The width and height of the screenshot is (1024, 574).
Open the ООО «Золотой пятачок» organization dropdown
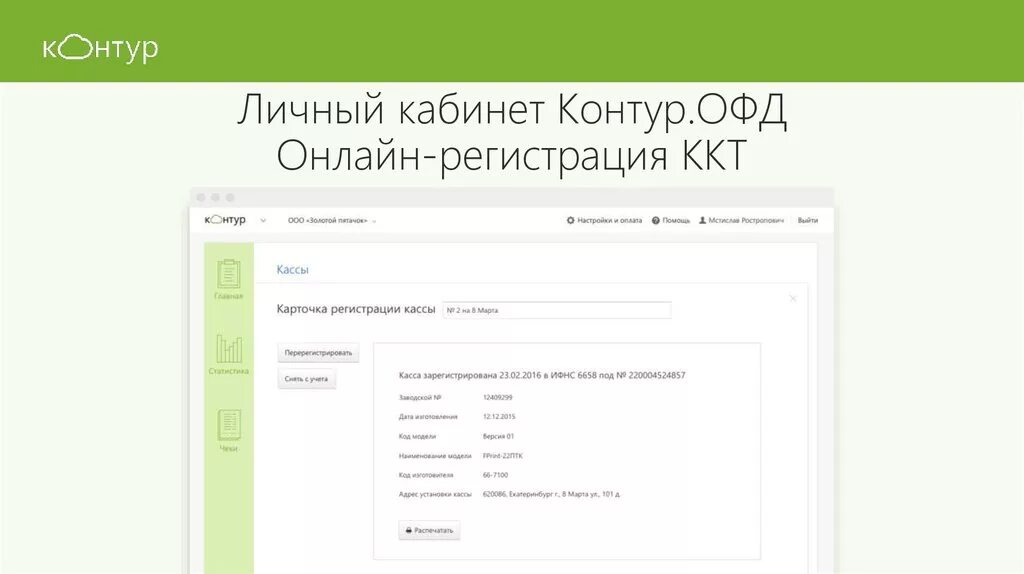(x=332, y=221)
